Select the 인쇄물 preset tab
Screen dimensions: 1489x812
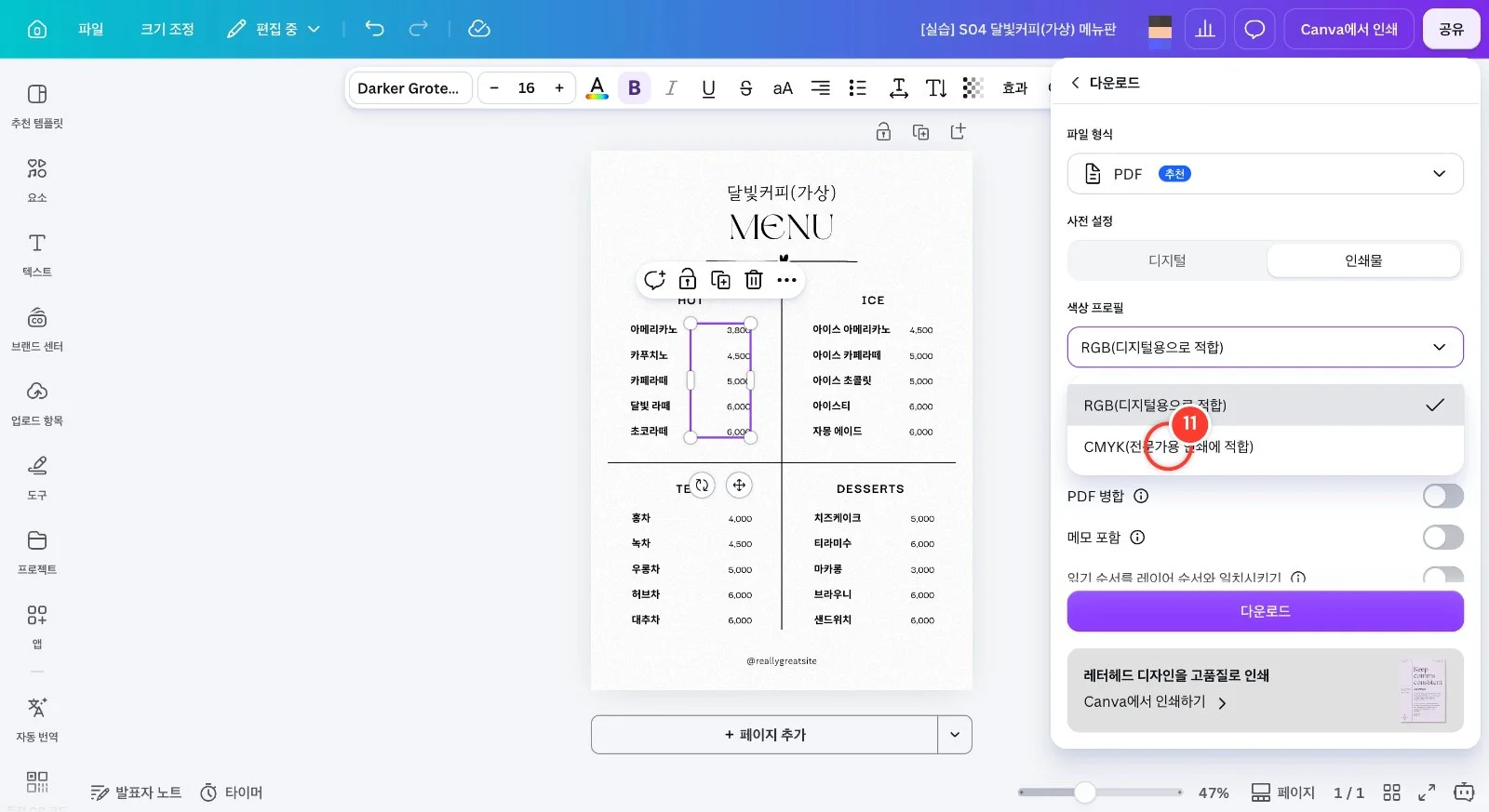tap(1363, 260)
